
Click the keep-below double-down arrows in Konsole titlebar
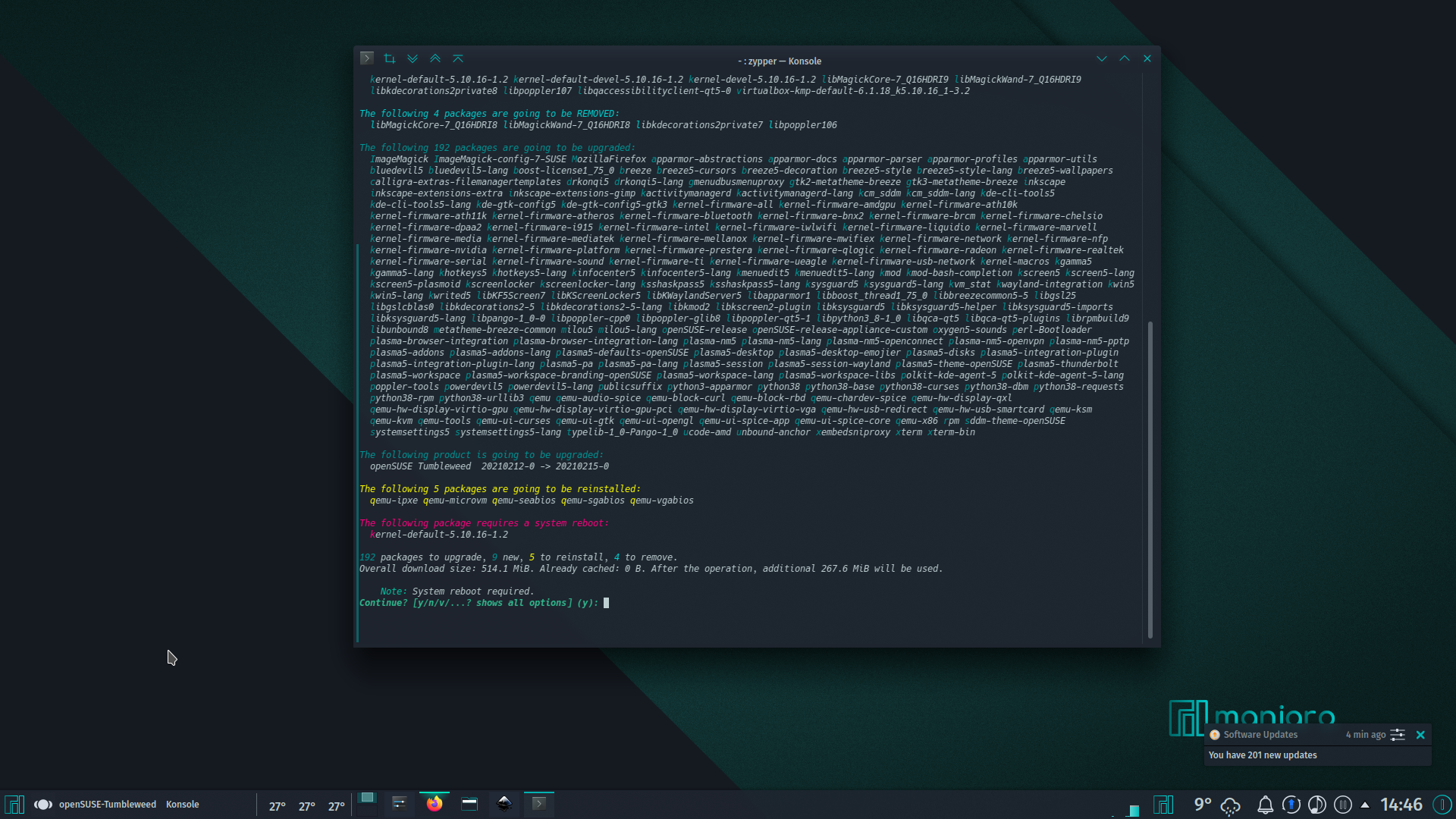pyautogui.click(x=413, y=58)
